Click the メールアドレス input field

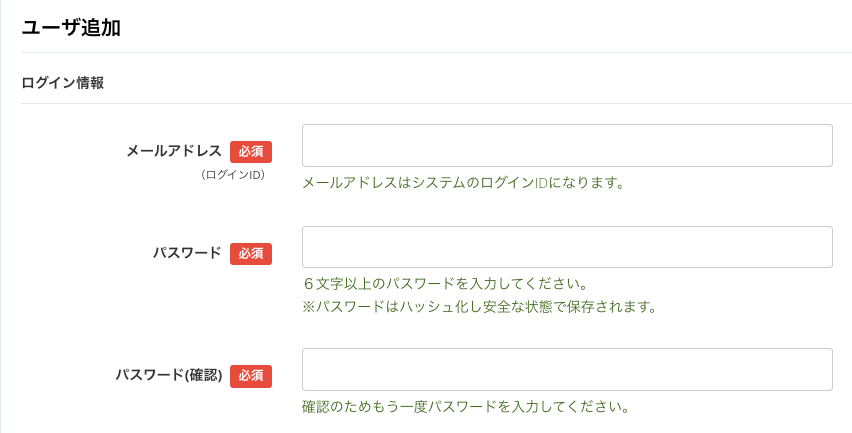click(x=567, y=146)
